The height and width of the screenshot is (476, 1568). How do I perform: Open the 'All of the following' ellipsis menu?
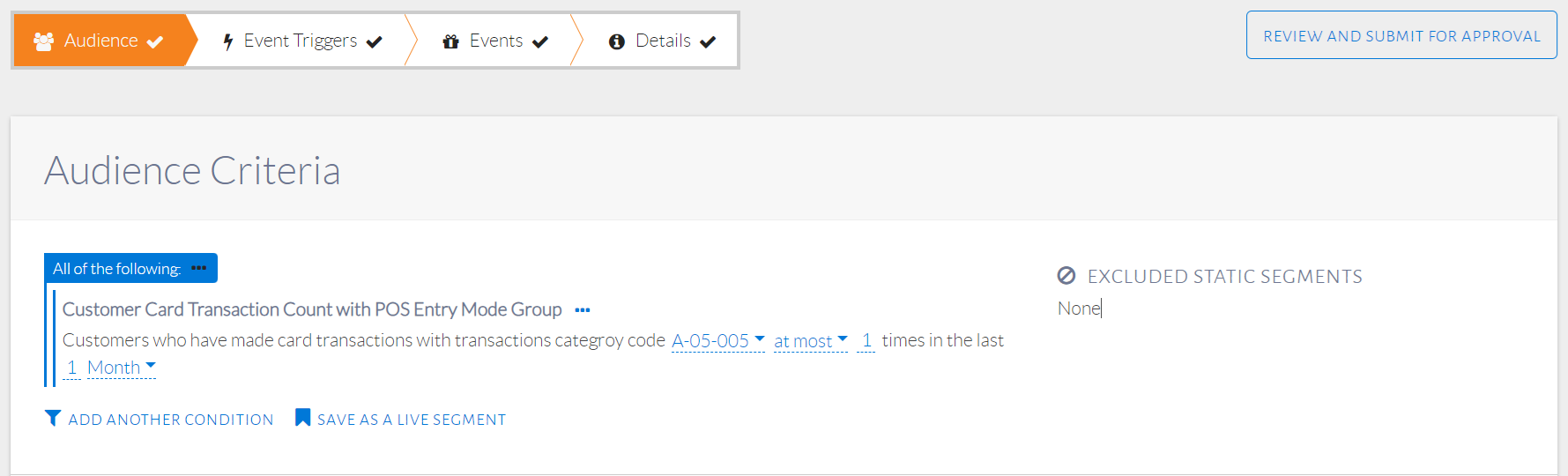point(199,268)
